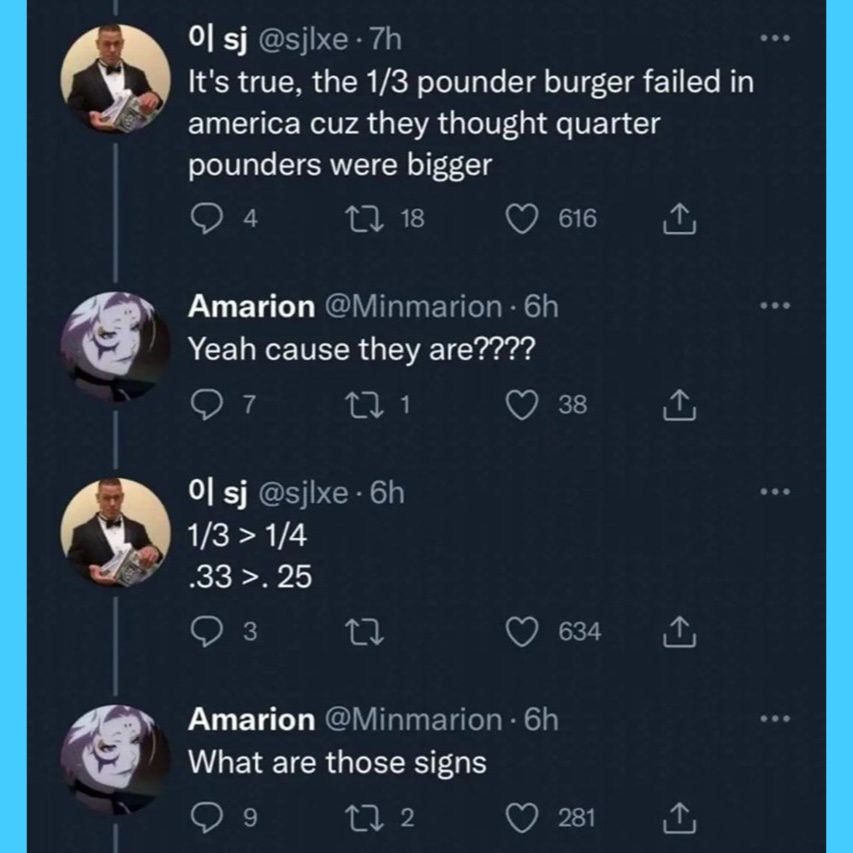Reply to the "1/3 > 1/4" tweet
853x853 pixels.
click(205, 632)
